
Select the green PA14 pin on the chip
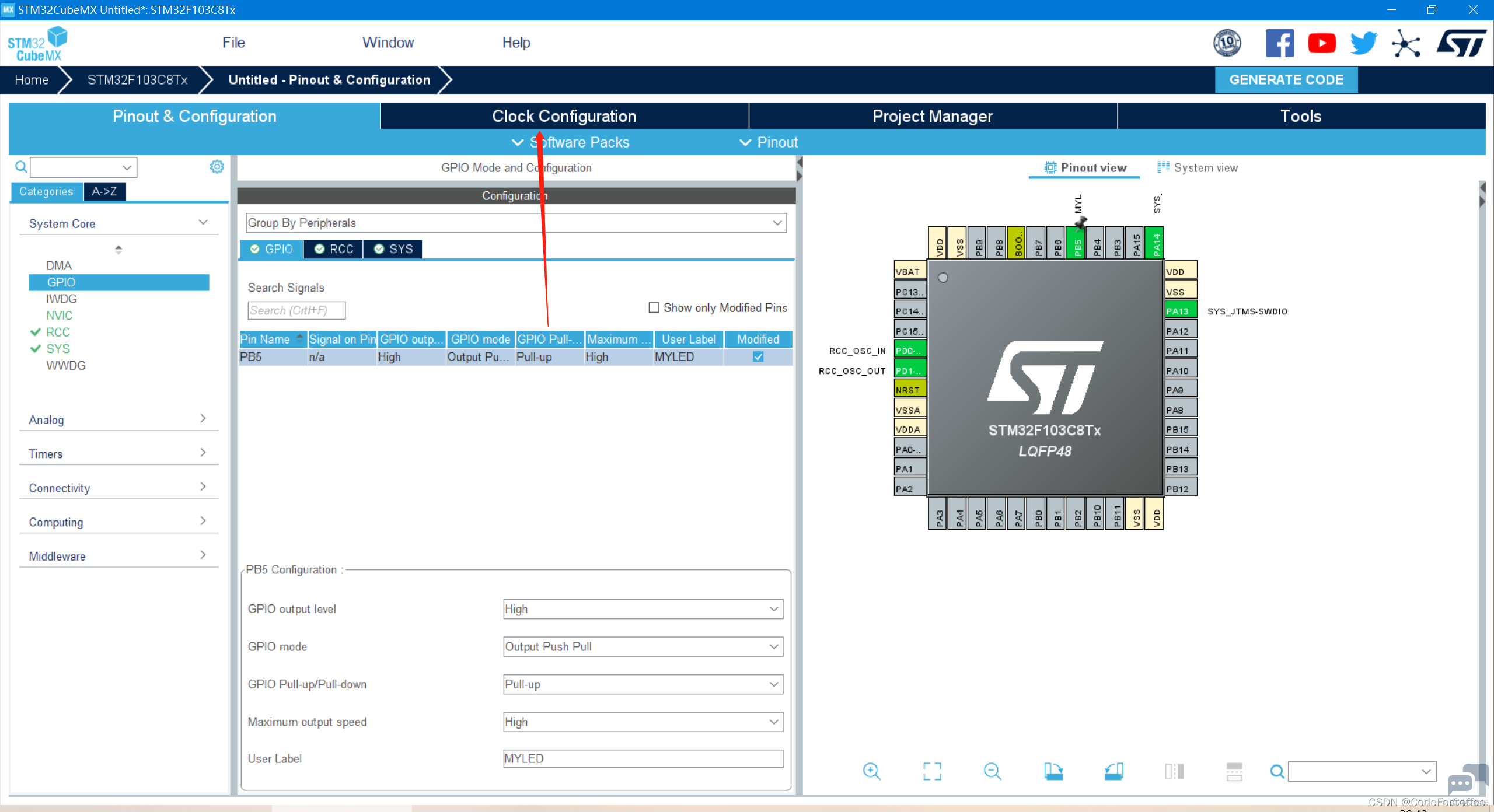(x=1156, y=243)
